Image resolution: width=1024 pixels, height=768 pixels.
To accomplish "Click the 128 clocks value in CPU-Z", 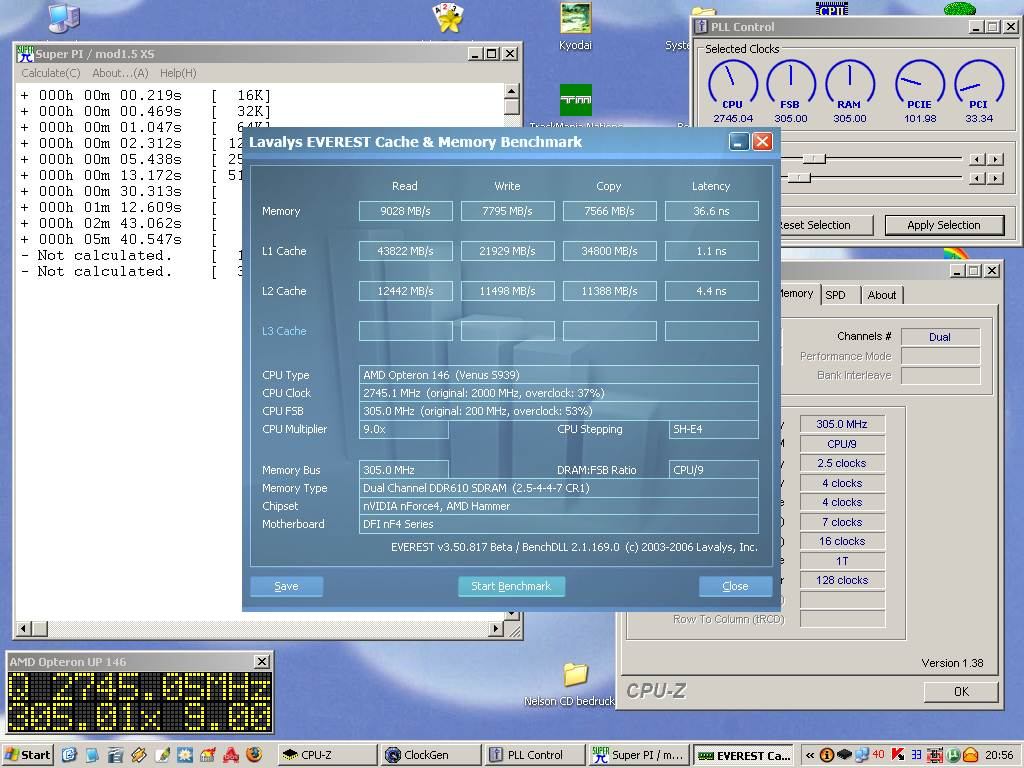I will point(842,580).
